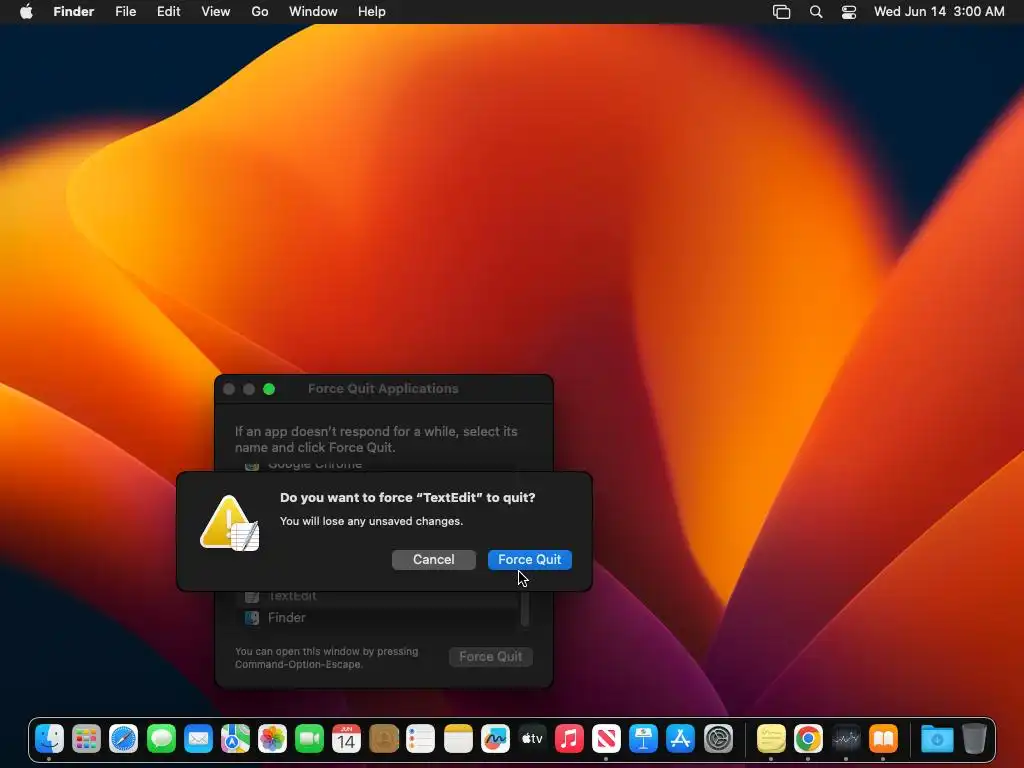This screenshot has width=1024, height=768.
Task: Open System Settings from the Dock
Action: click(x=718, y=739)
